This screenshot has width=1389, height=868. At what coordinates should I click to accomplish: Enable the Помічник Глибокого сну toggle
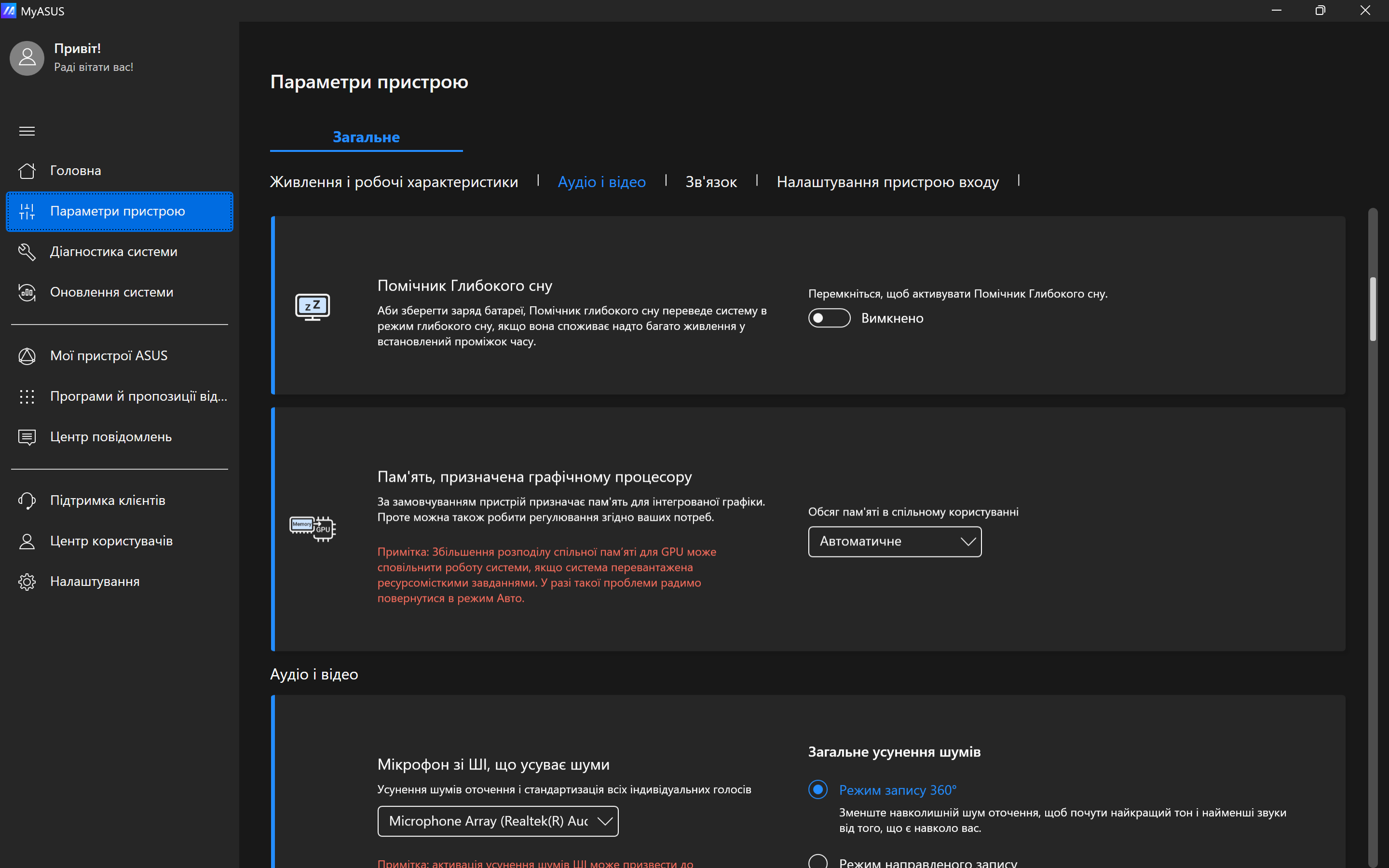tap(829, 318)
